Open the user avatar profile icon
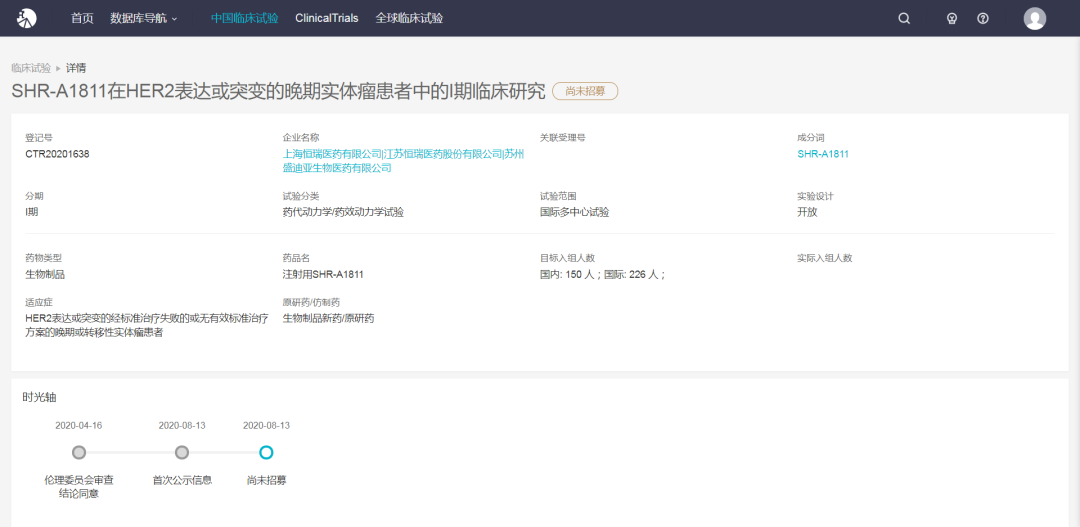This screenshot has height=527, width=1080. pyautogui.click(x=1035, y=19)
